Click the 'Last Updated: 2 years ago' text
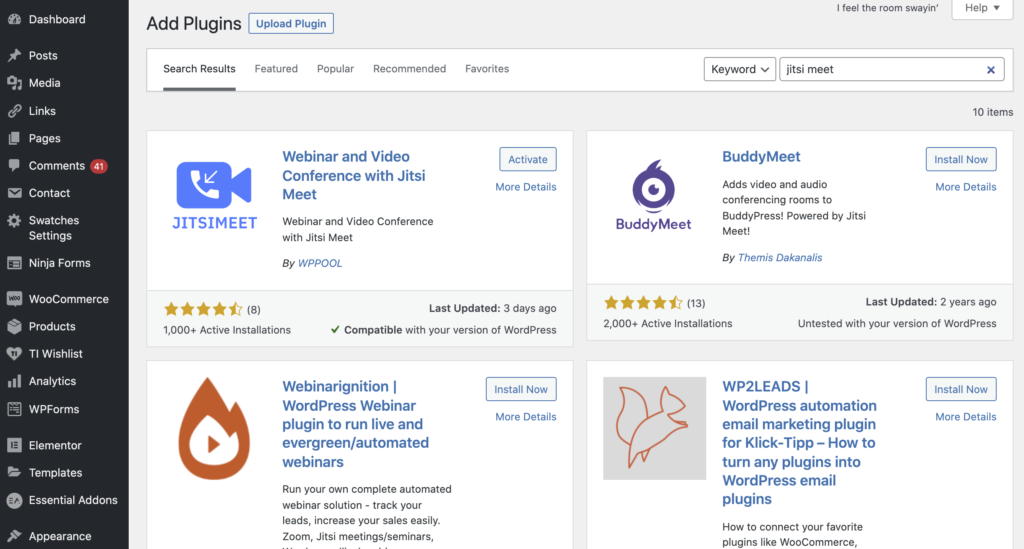Screen dimensions: 1024x549 [931, 302]
